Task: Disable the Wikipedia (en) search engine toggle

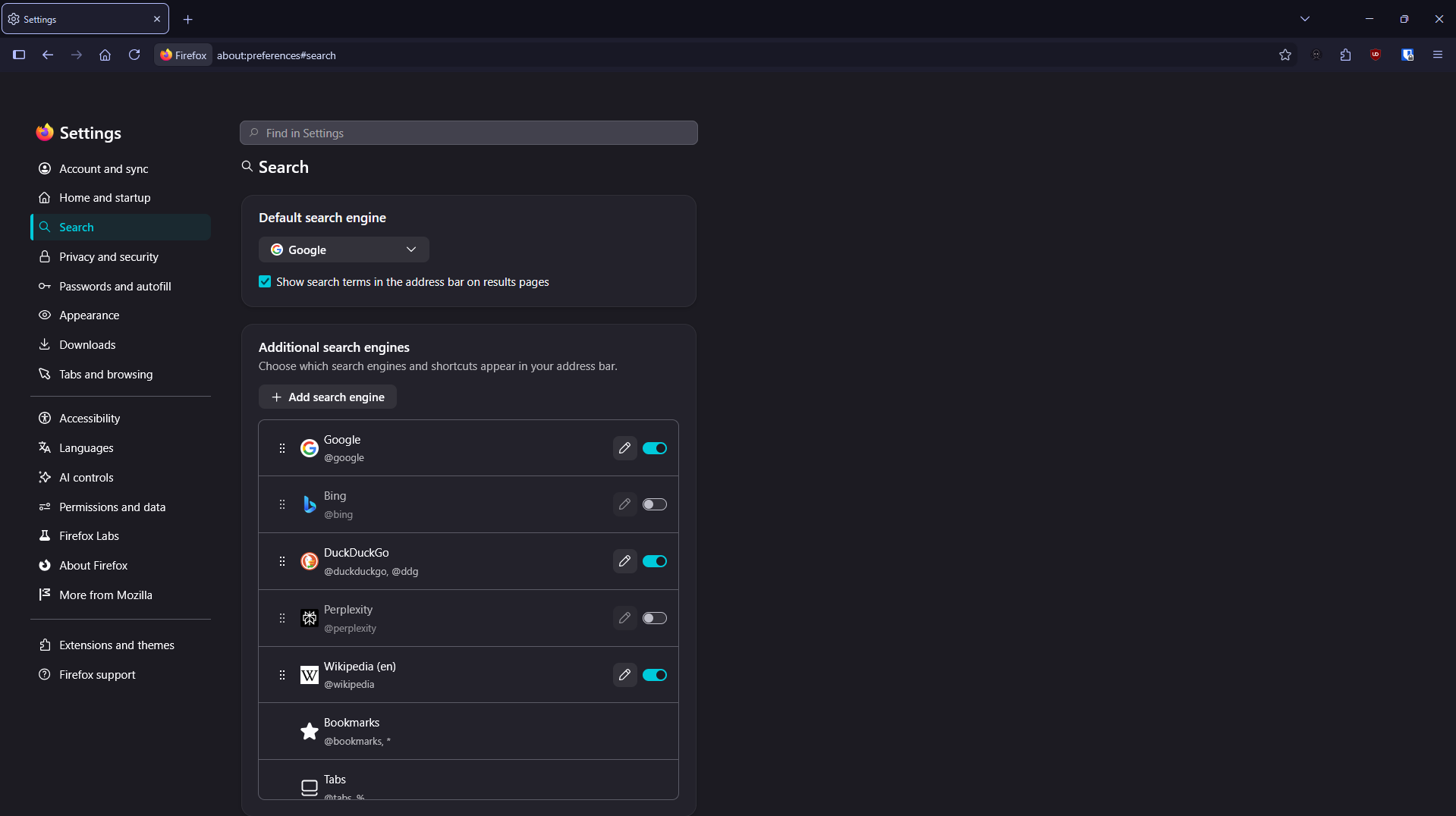Action: 655,675
